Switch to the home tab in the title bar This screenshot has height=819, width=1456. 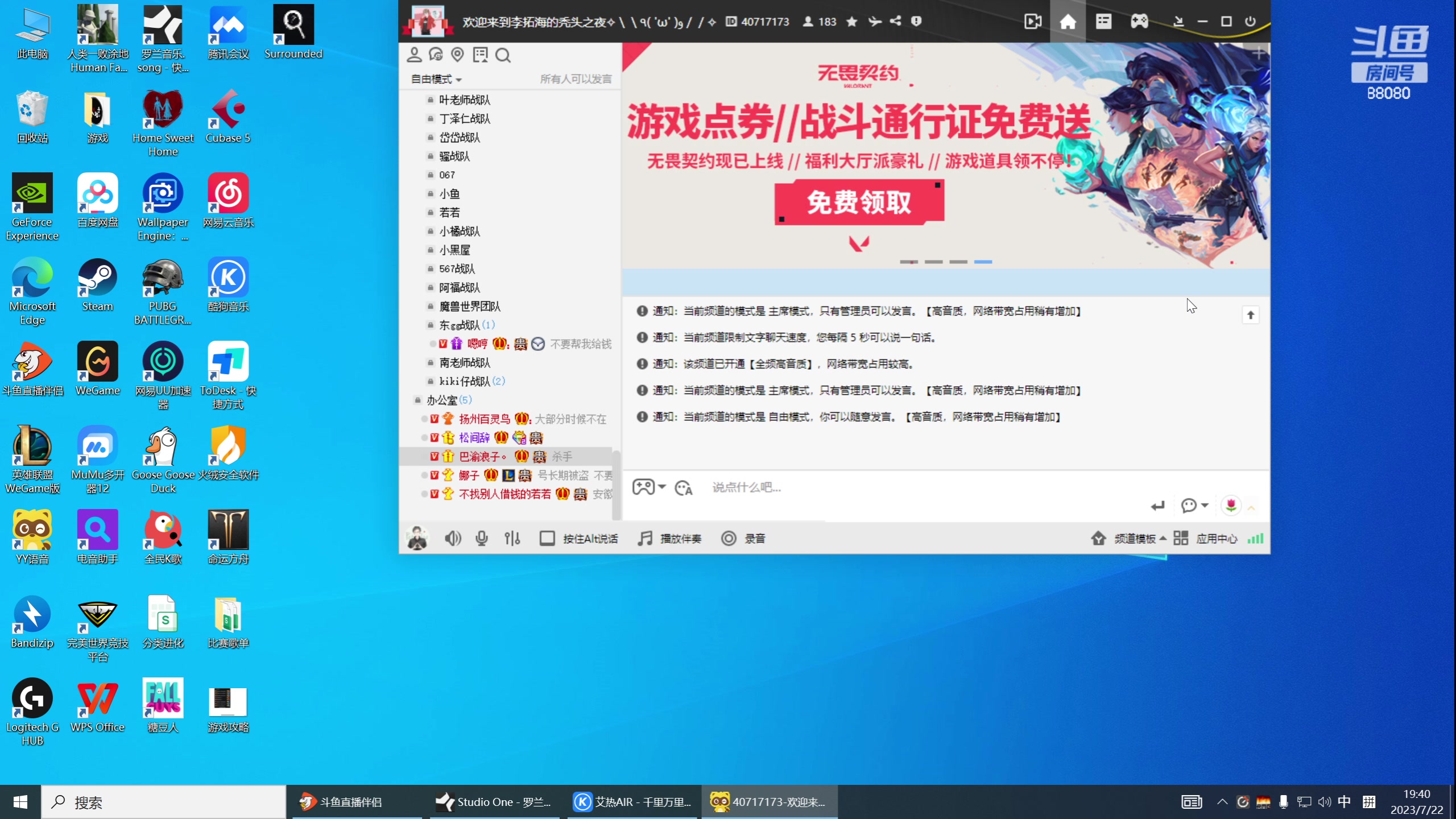1069,21
